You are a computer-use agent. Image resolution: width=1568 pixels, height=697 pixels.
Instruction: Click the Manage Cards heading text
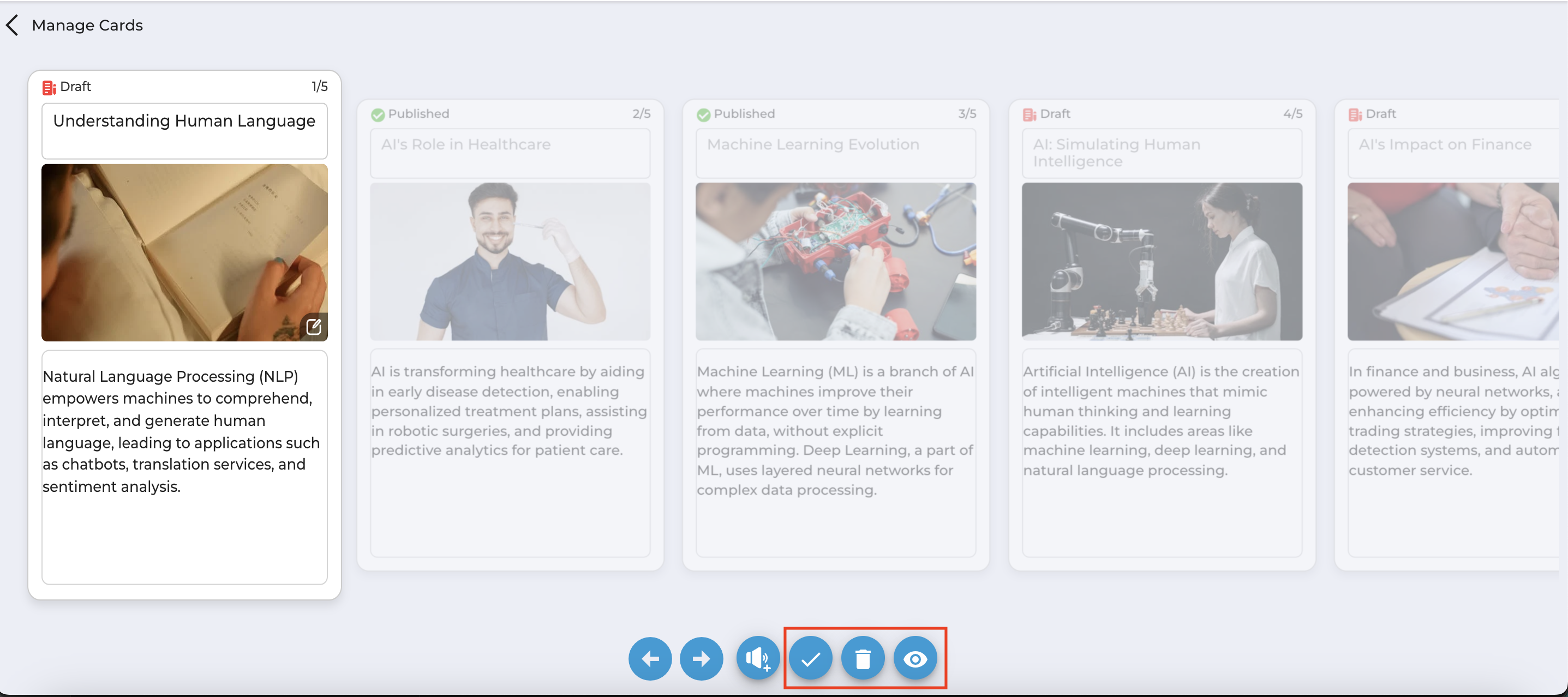pyautogui.click(x=87, y=25)
